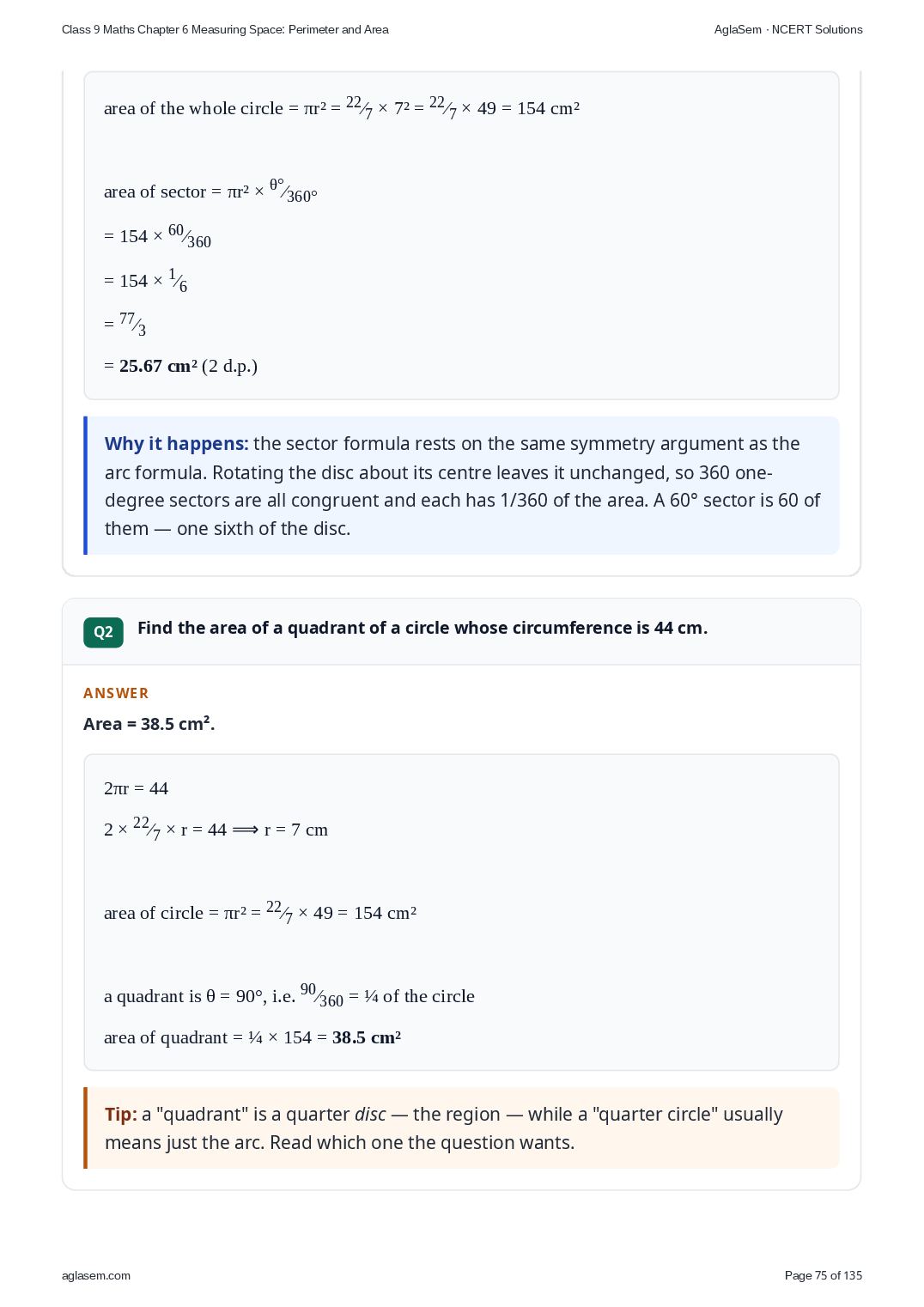Click the bold 'Tip:' label
The image size is (924, 1307).
click(121, 1115)
